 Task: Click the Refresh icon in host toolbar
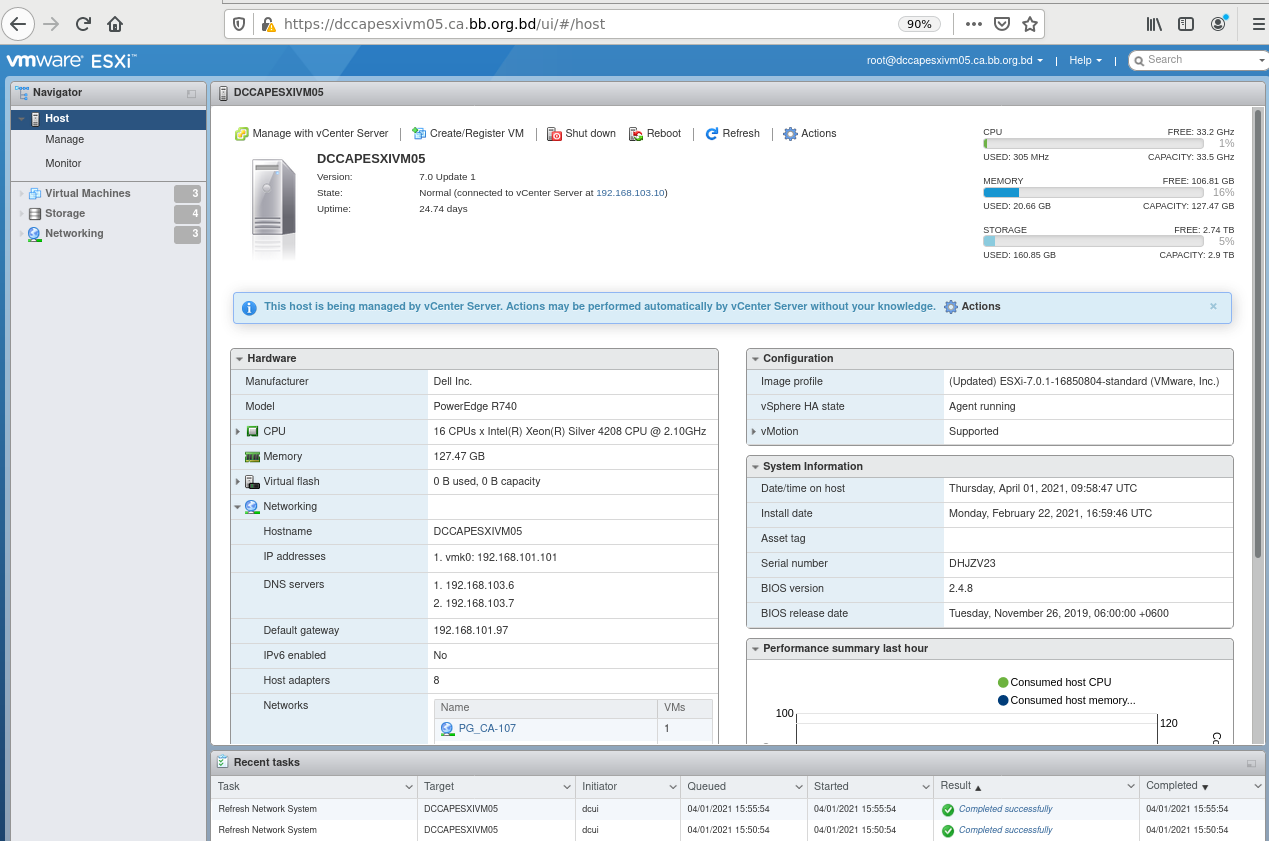click(x=712, y=134)
